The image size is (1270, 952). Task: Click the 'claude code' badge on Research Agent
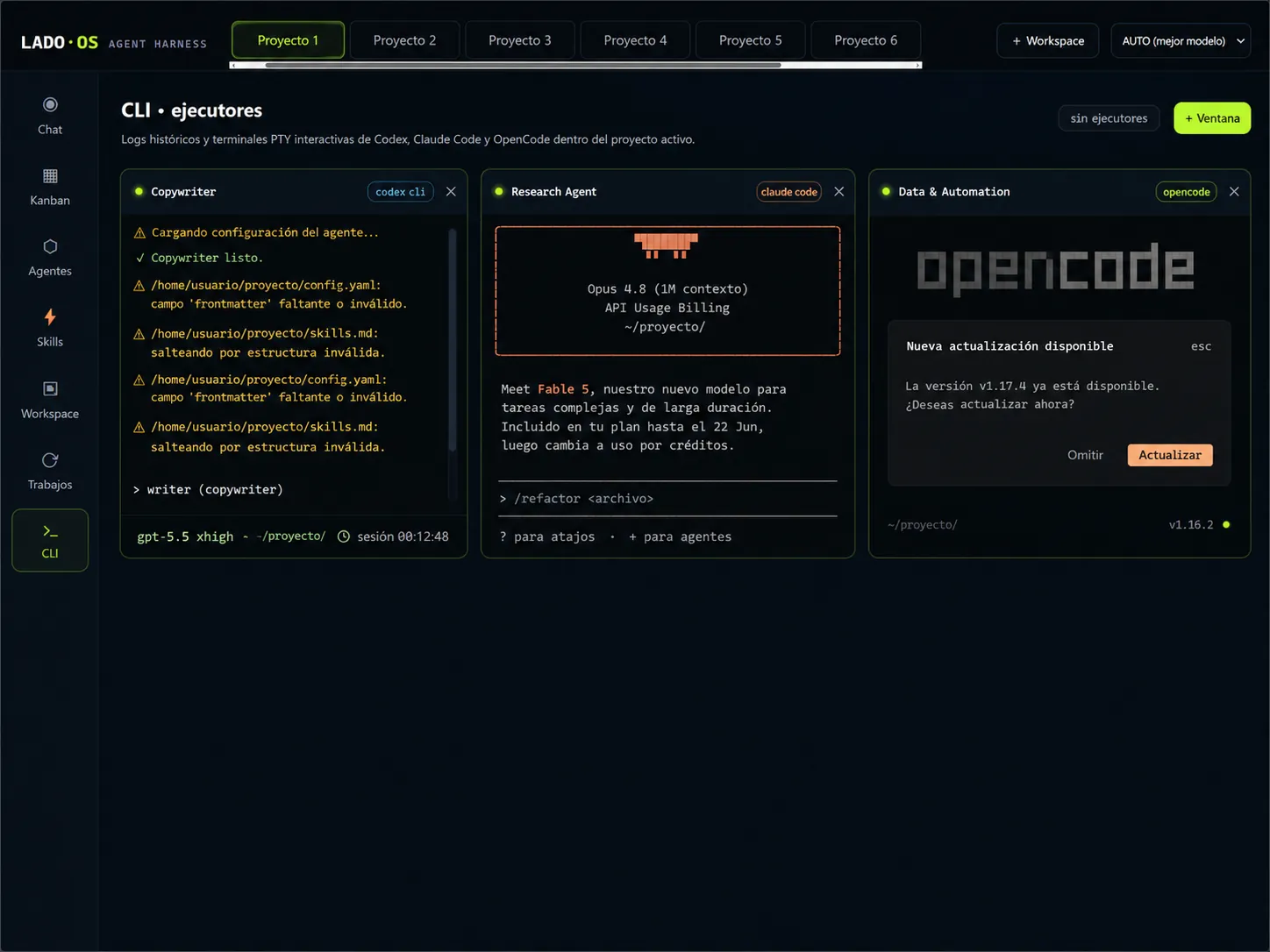[x=788, y=192]
